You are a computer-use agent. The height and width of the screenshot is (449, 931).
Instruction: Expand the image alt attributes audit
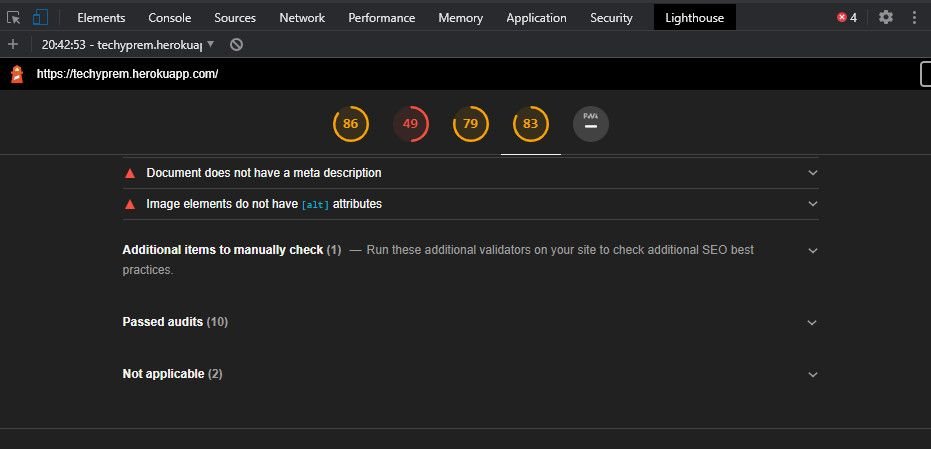coord(812,204)
